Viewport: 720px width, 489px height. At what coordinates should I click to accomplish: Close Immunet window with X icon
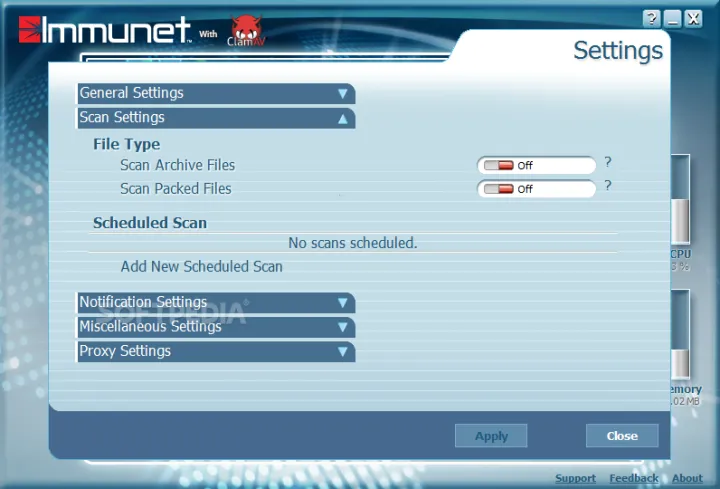693,18
